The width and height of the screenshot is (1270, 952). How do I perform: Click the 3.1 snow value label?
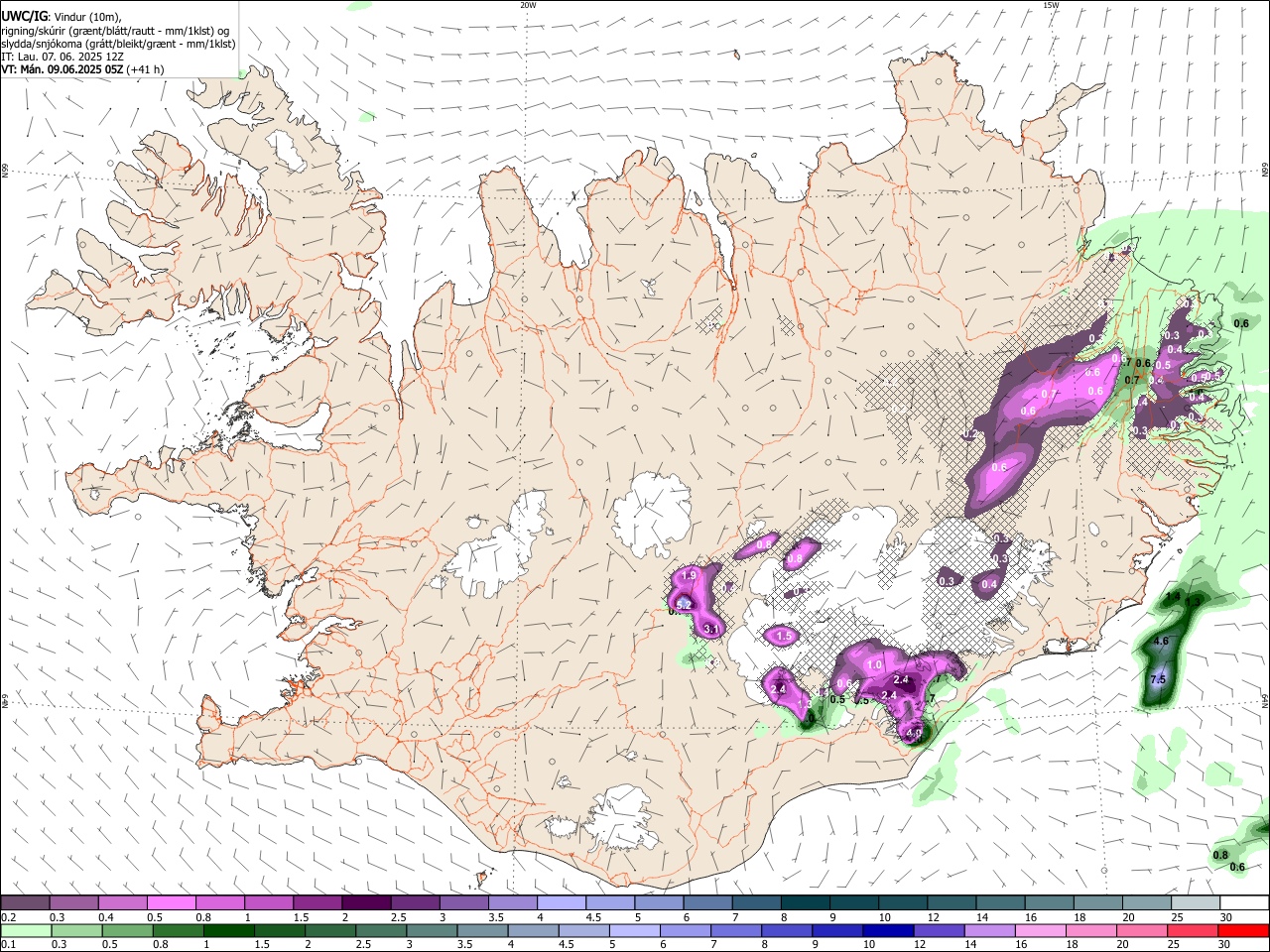pos(710,629)
